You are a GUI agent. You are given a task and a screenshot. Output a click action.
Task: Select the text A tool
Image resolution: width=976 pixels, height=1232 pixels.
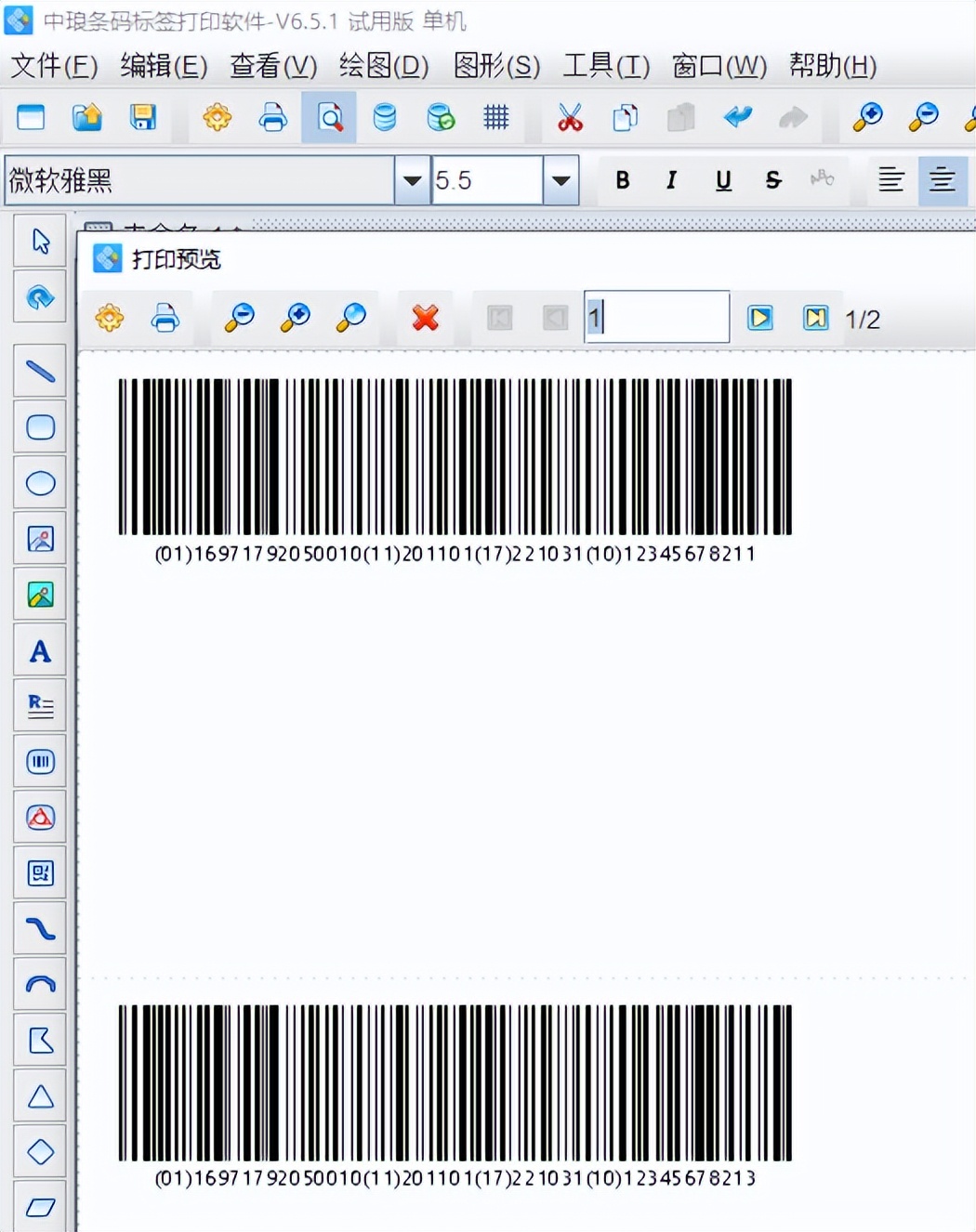click(40, 650)
